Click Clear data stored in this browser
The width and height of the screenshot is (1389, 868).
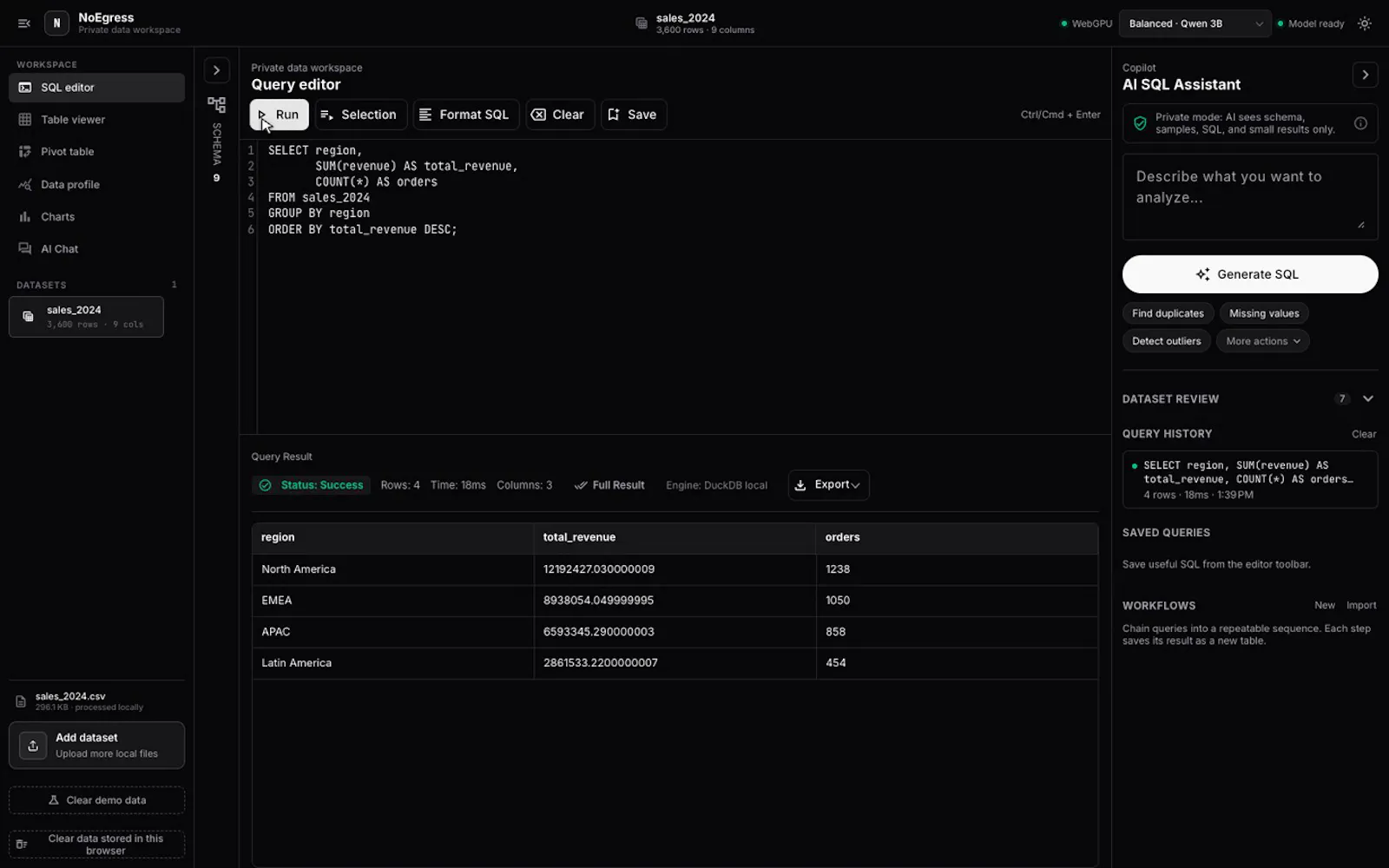(x=96, y=845)
